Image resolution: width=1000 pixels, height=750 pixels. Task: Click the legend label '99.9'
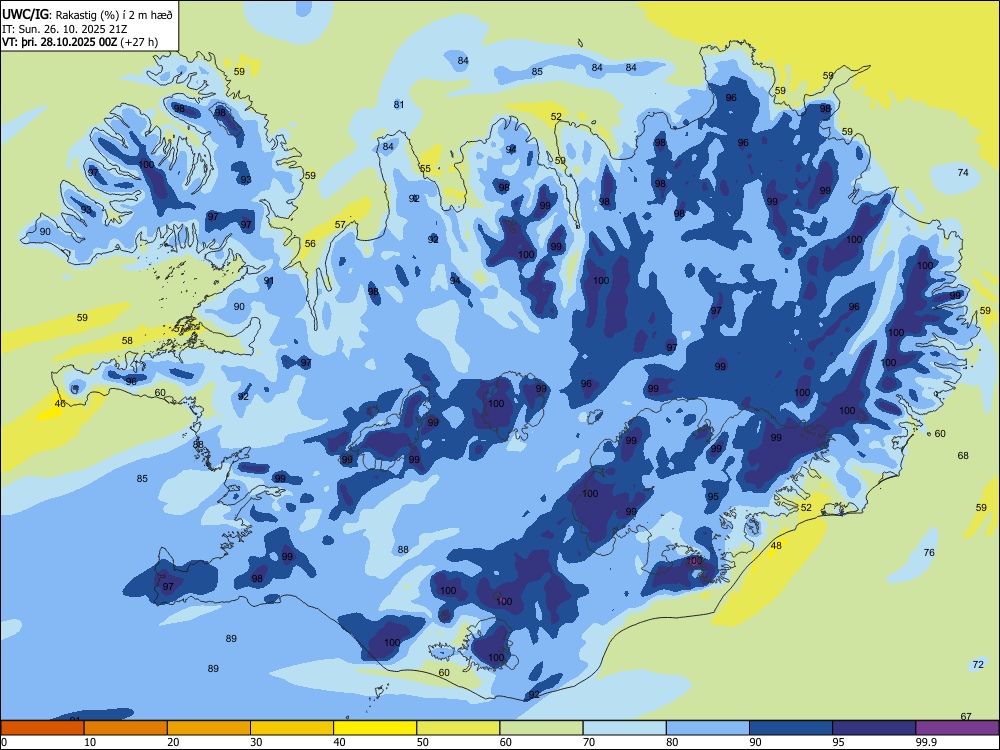(x=926, y=742)
